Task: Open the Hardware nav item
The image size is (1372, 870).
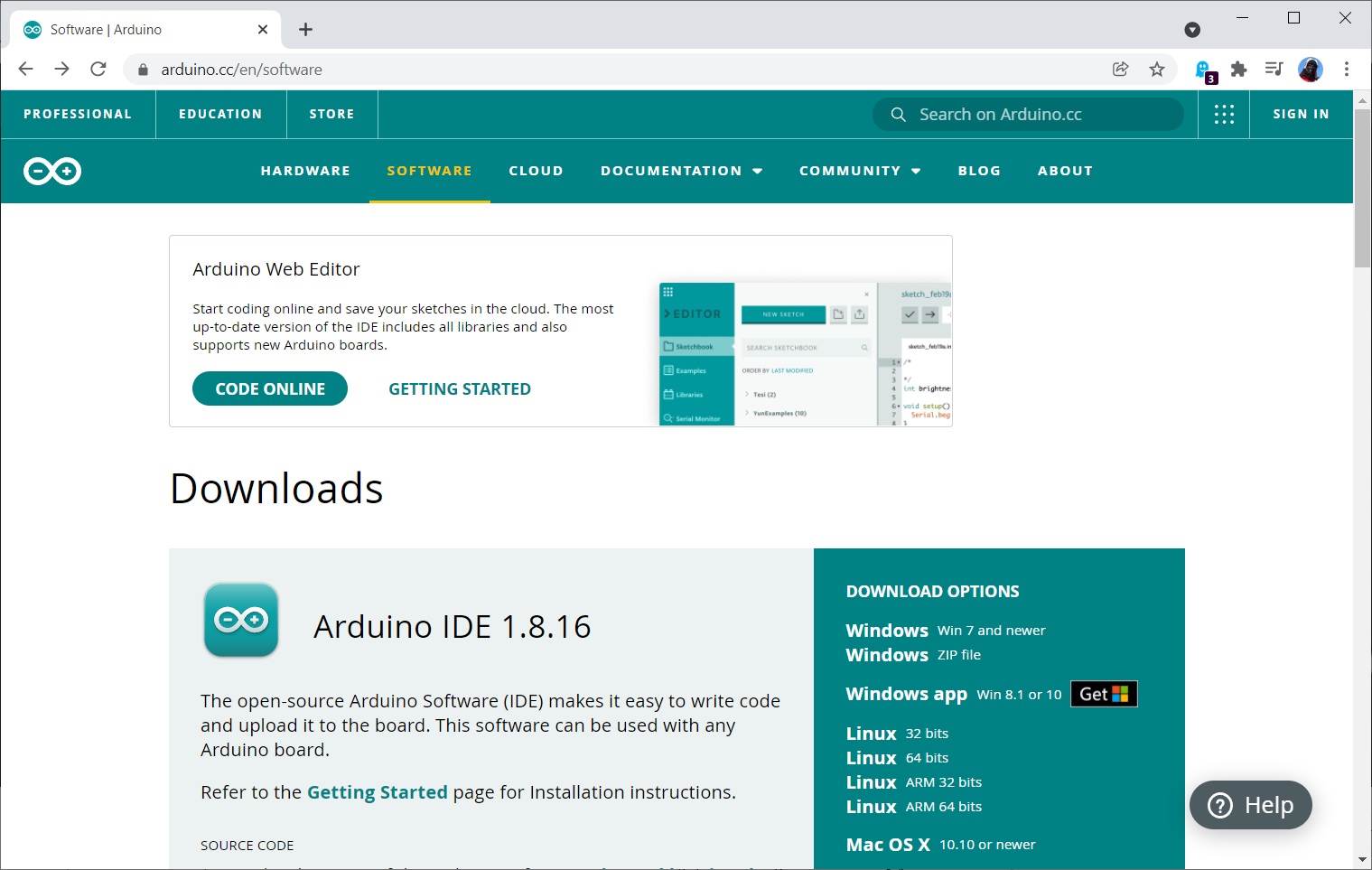Action: [x=305, y=171]
